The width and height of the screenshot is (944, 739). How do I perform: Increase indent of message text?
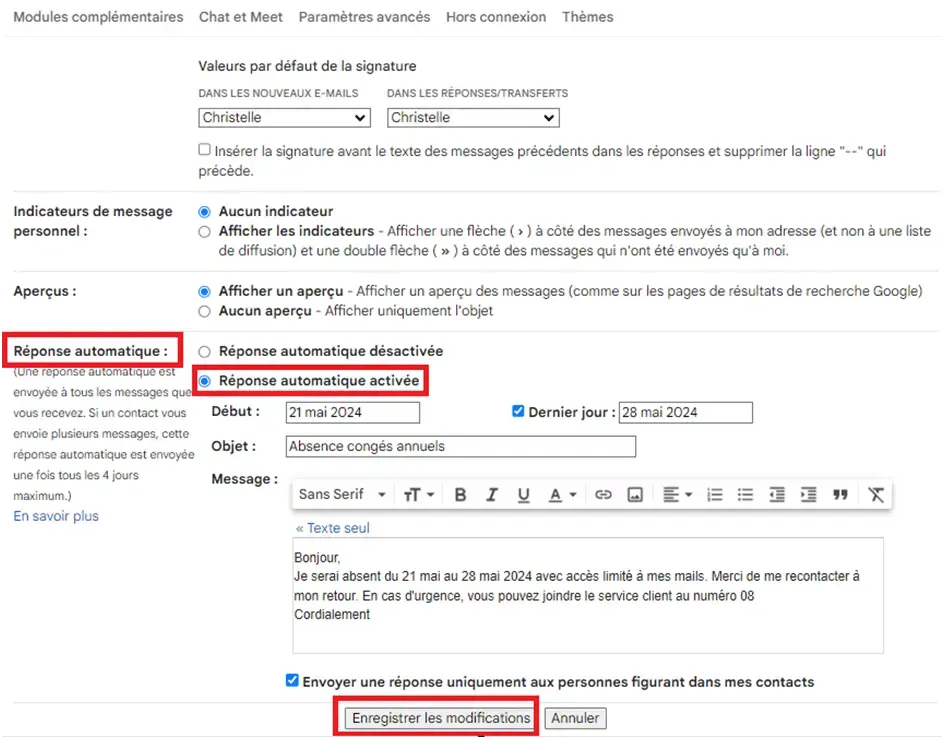pyautogui.click(x=808, y=494)
